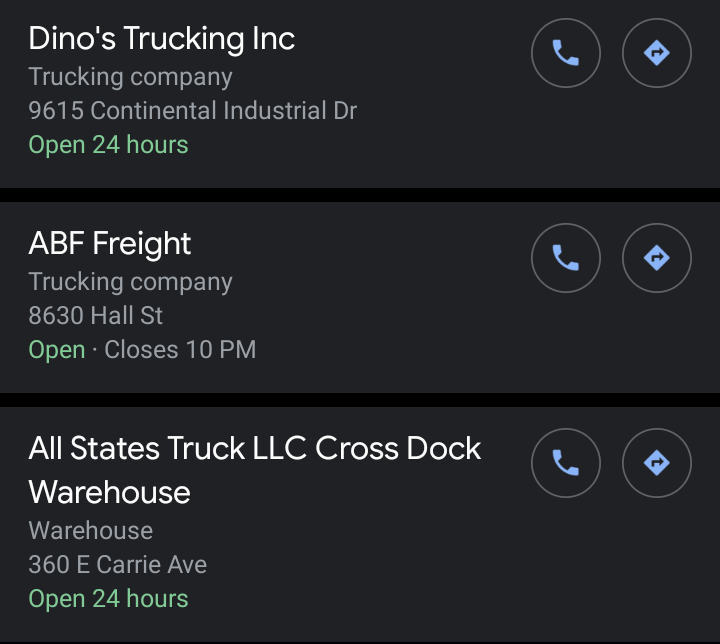Open Dino's Trucking Inc listing title

point(162,39)
